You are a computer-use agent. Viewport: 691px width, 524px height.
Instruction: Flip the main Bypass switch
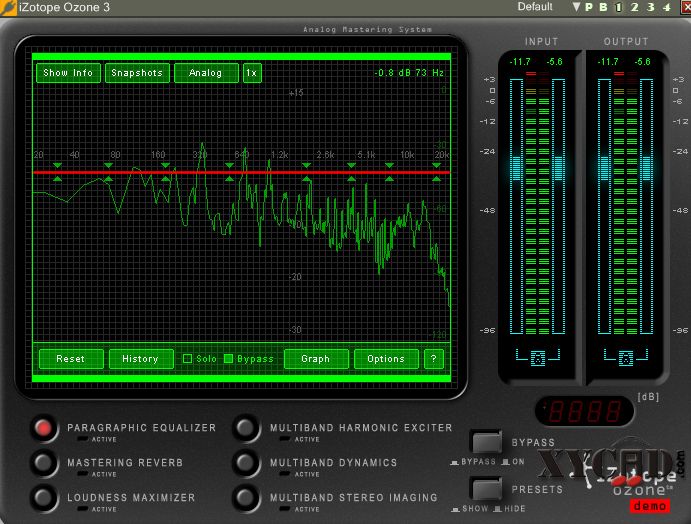click(487, 442)
